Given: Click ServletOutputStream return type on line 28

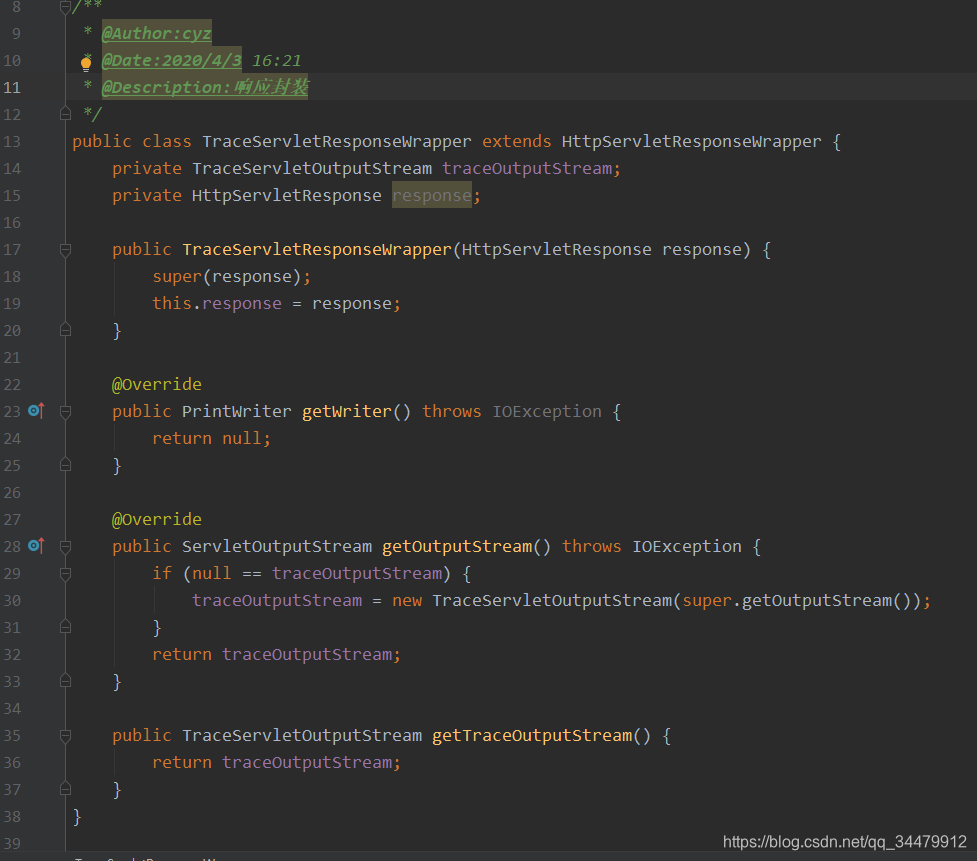Looking at the screenshot, I should coord(277,546).
